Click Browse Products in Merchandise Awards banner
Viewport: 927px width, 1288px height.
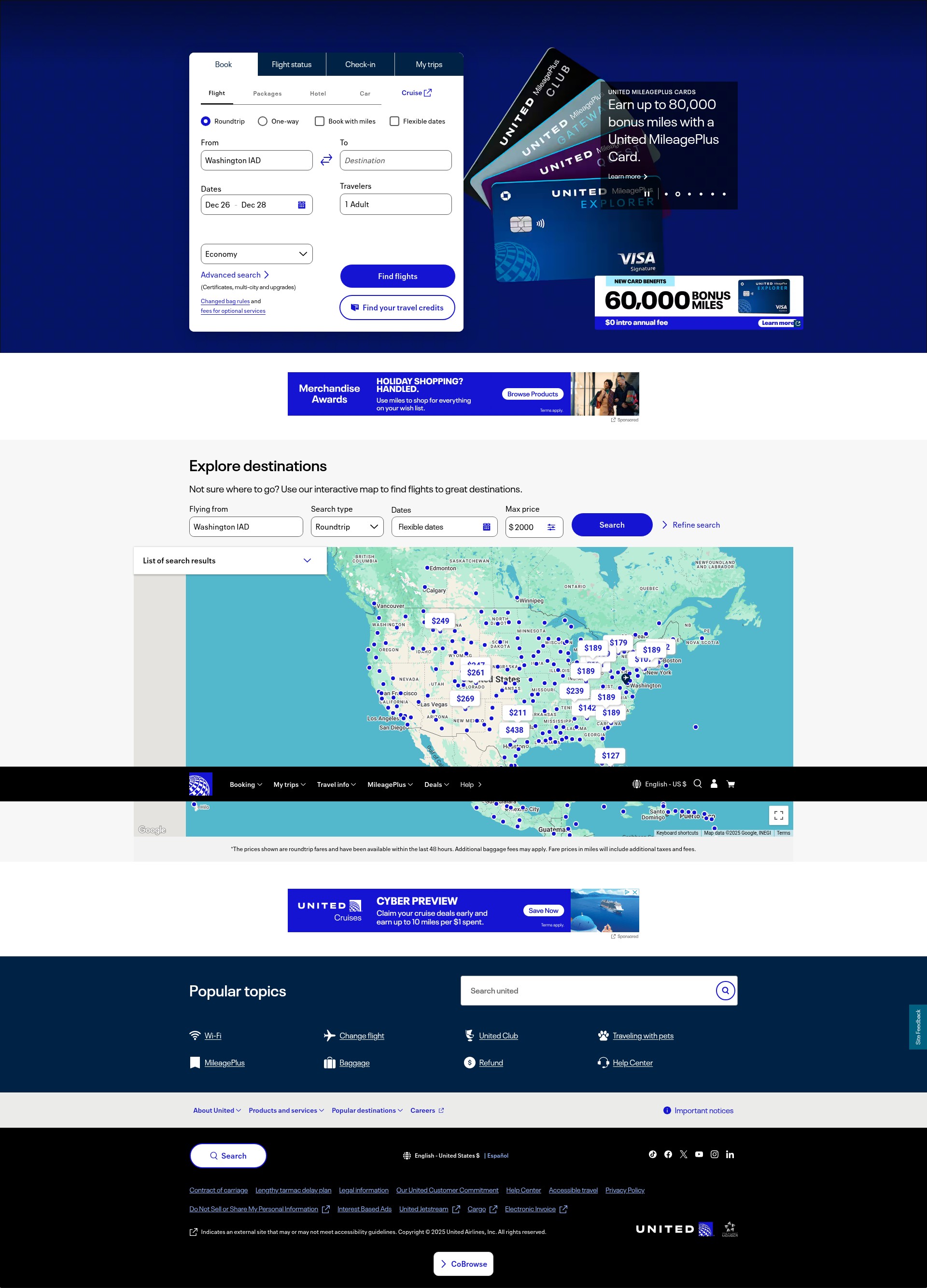pyautogui.click(x=532, y=394)
